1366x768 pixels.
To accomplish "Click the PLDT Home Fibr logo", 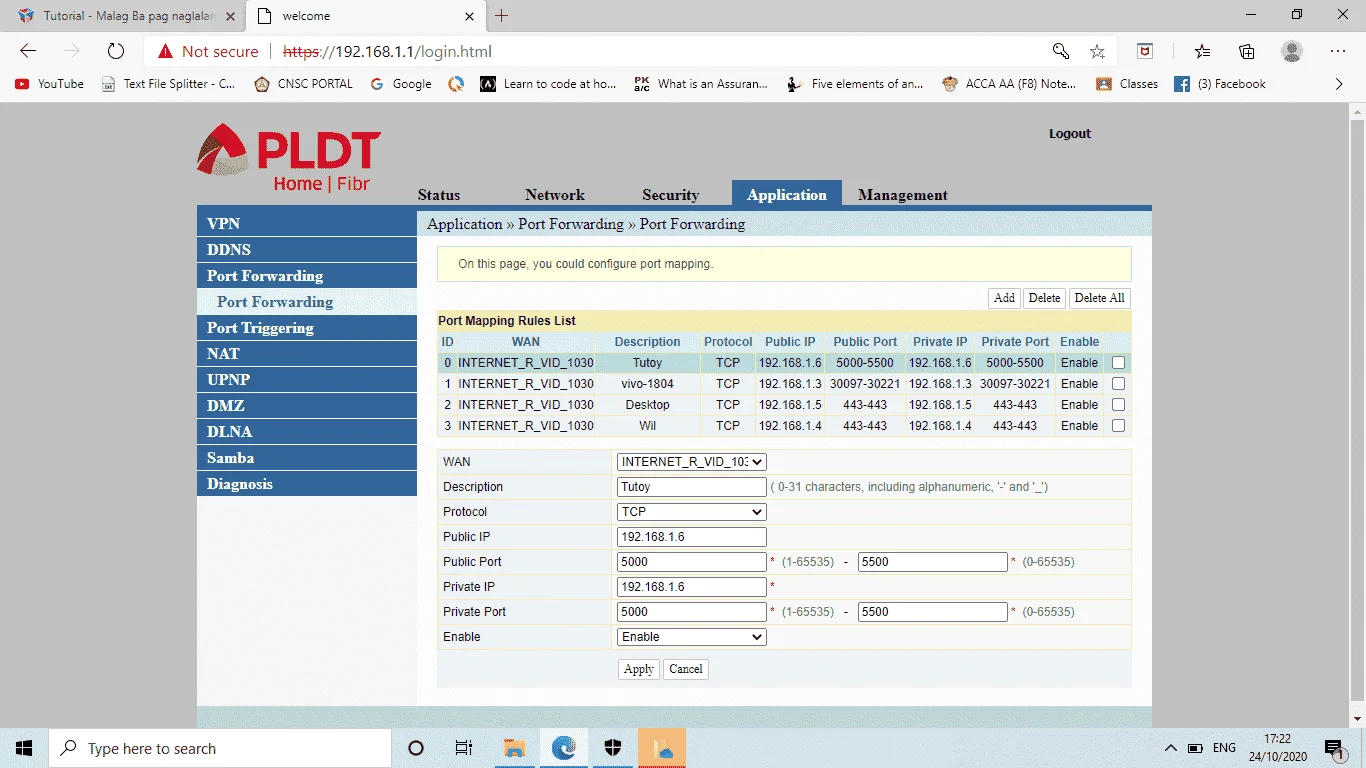I will (288, 157).
